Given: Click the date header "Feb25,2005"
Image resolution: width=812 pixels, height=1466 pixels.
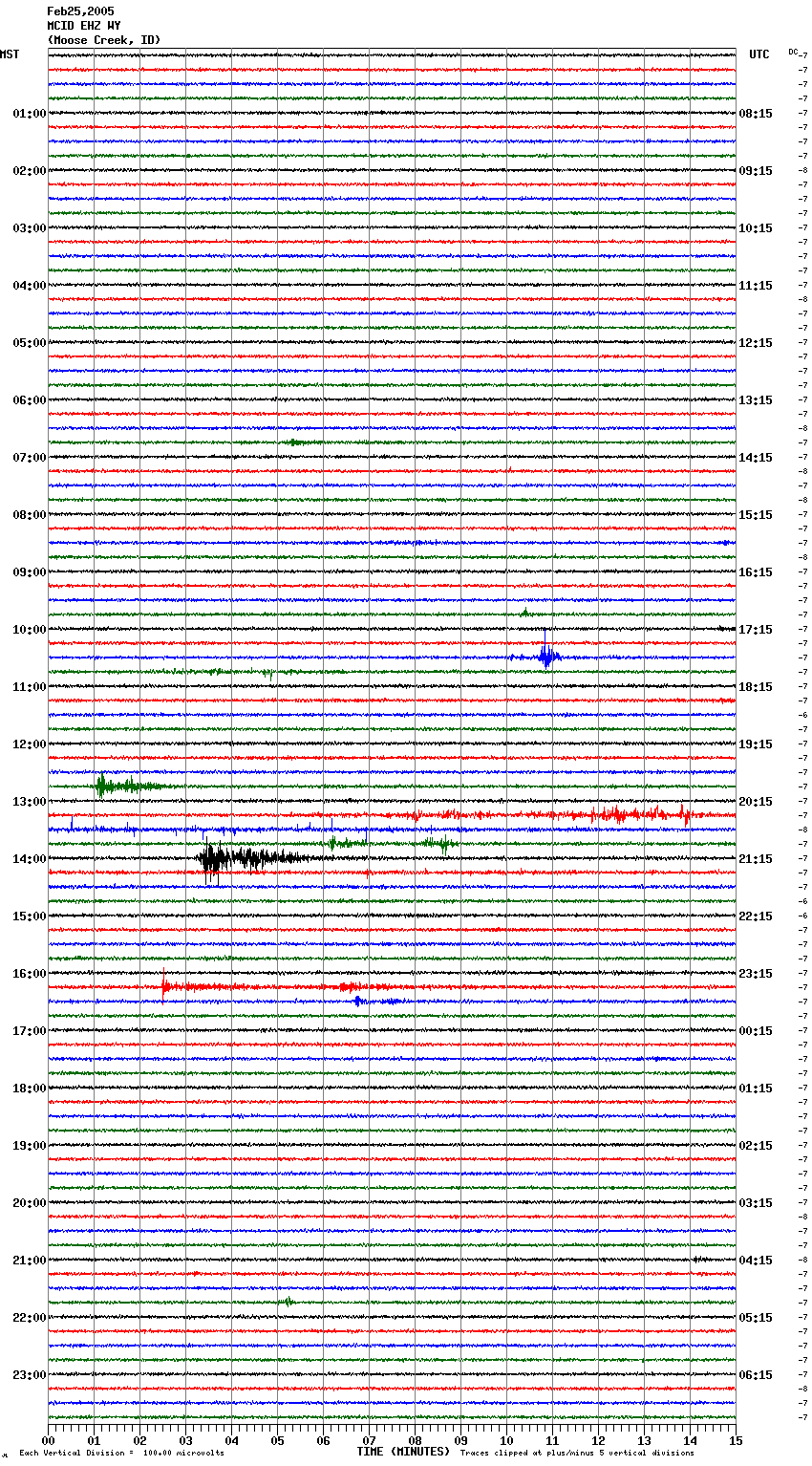Looking at the screenshot, I should pos(80,11).
